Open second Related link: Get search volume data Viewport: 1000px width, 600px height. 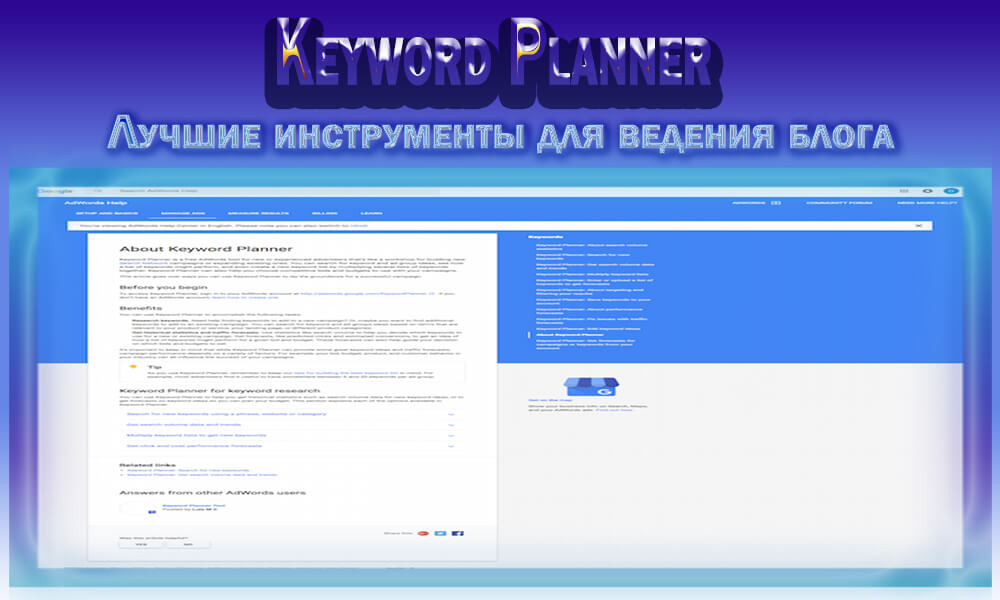(x=202, y=475)
